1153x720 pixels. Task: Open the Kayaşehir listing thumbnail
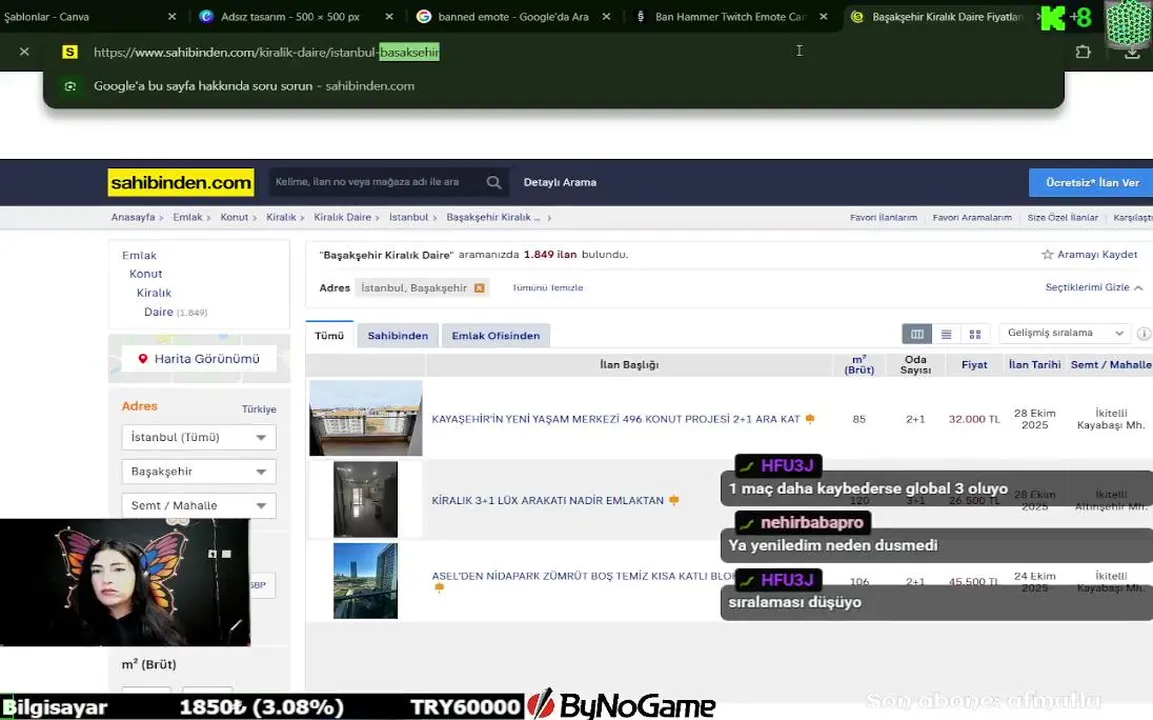pos(365,418)
